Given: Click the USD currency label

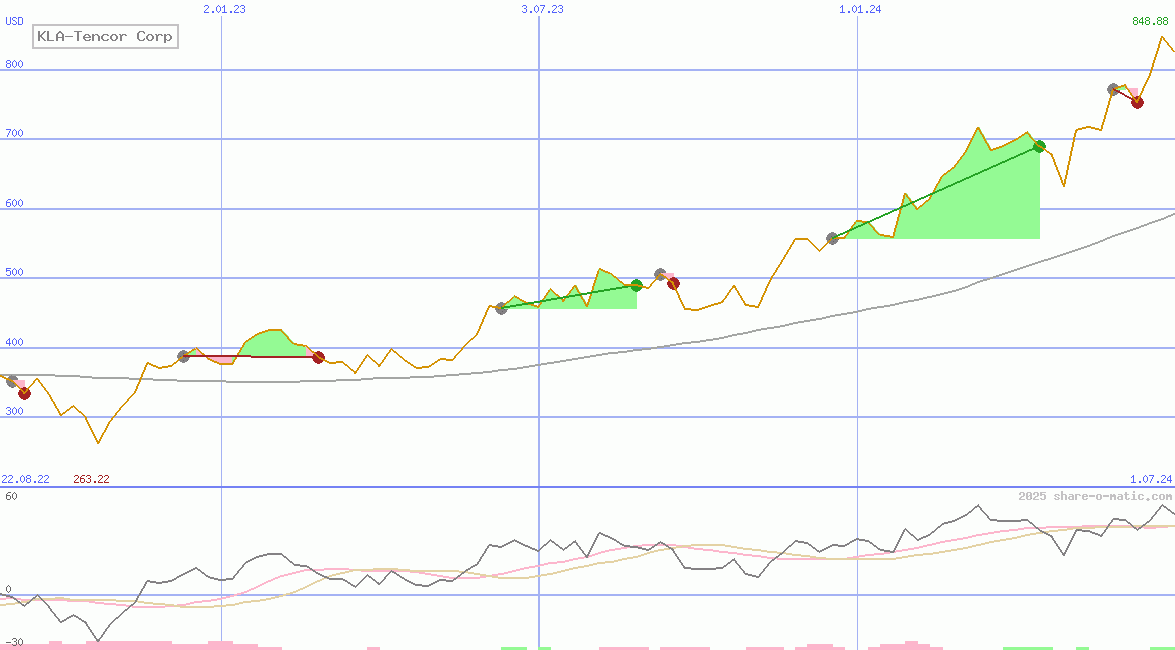Looking at the screenshot, I should (x=14, y=21).
